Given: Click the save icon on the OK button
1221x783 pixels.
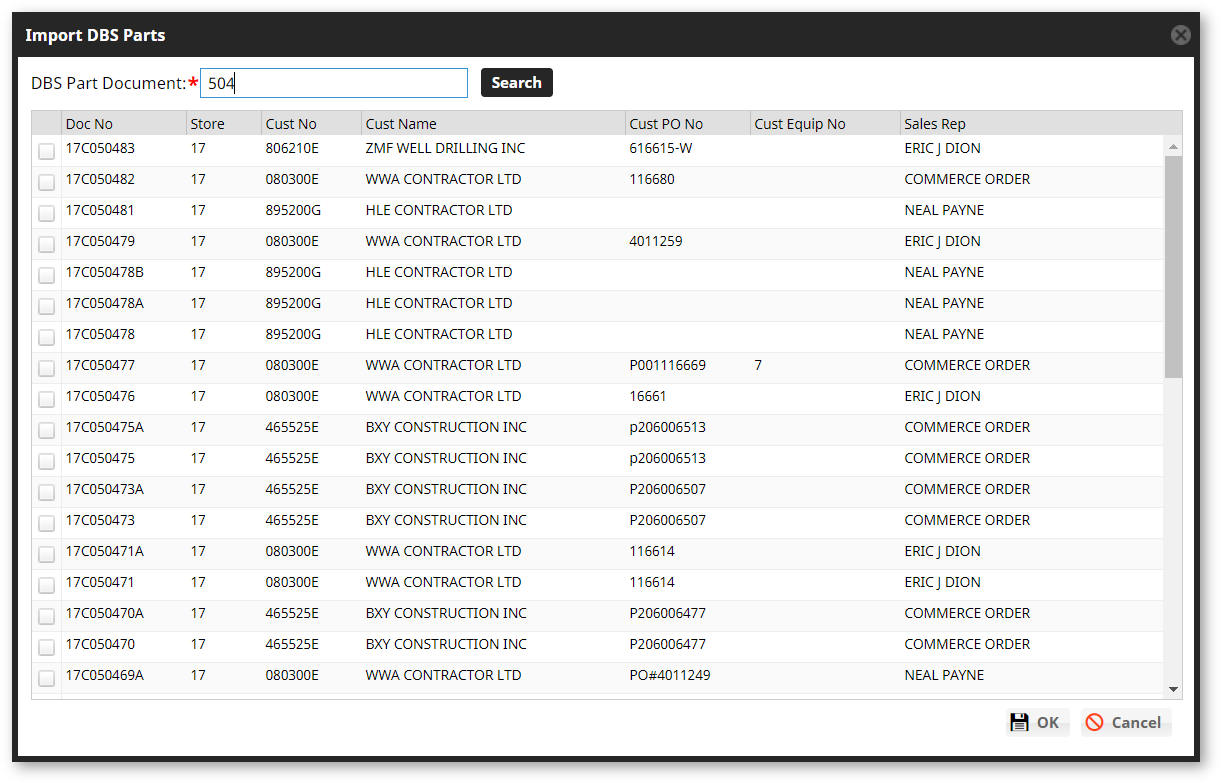Looking at the screenshot, I should click(x=1020, y=722).
